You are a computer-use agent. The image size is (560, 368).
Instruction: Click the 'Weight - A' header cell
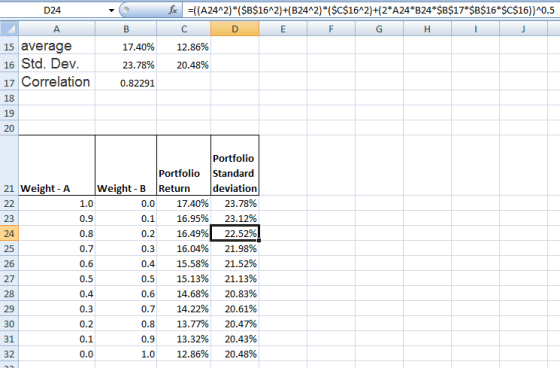coord(57,165)
